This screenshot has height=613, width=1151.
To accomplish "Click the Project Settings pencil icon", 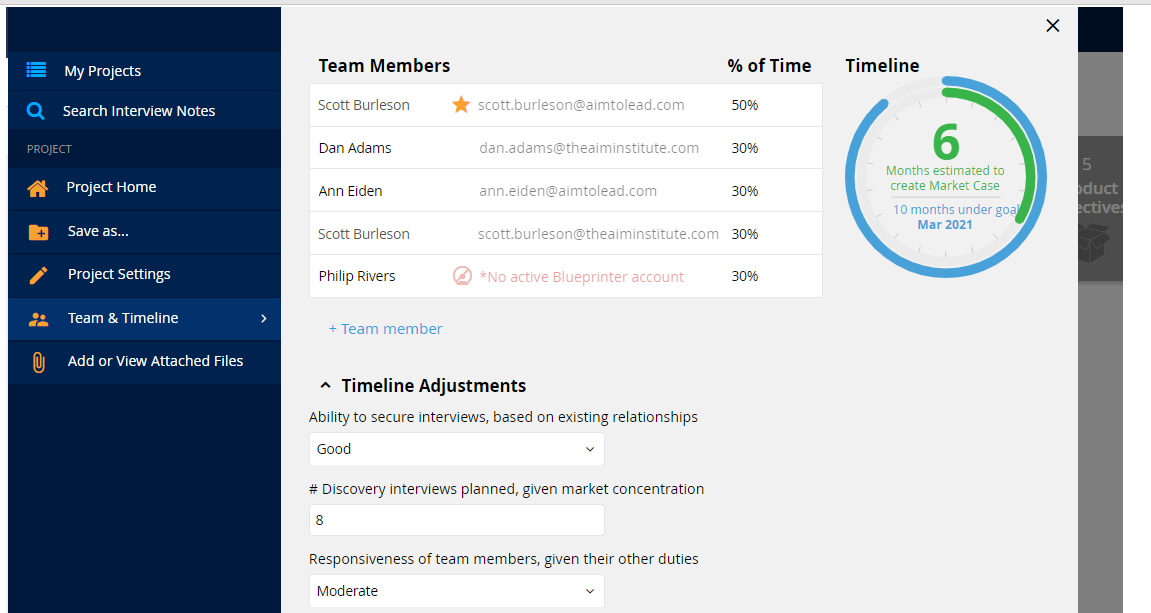I will tap(38, 275).
